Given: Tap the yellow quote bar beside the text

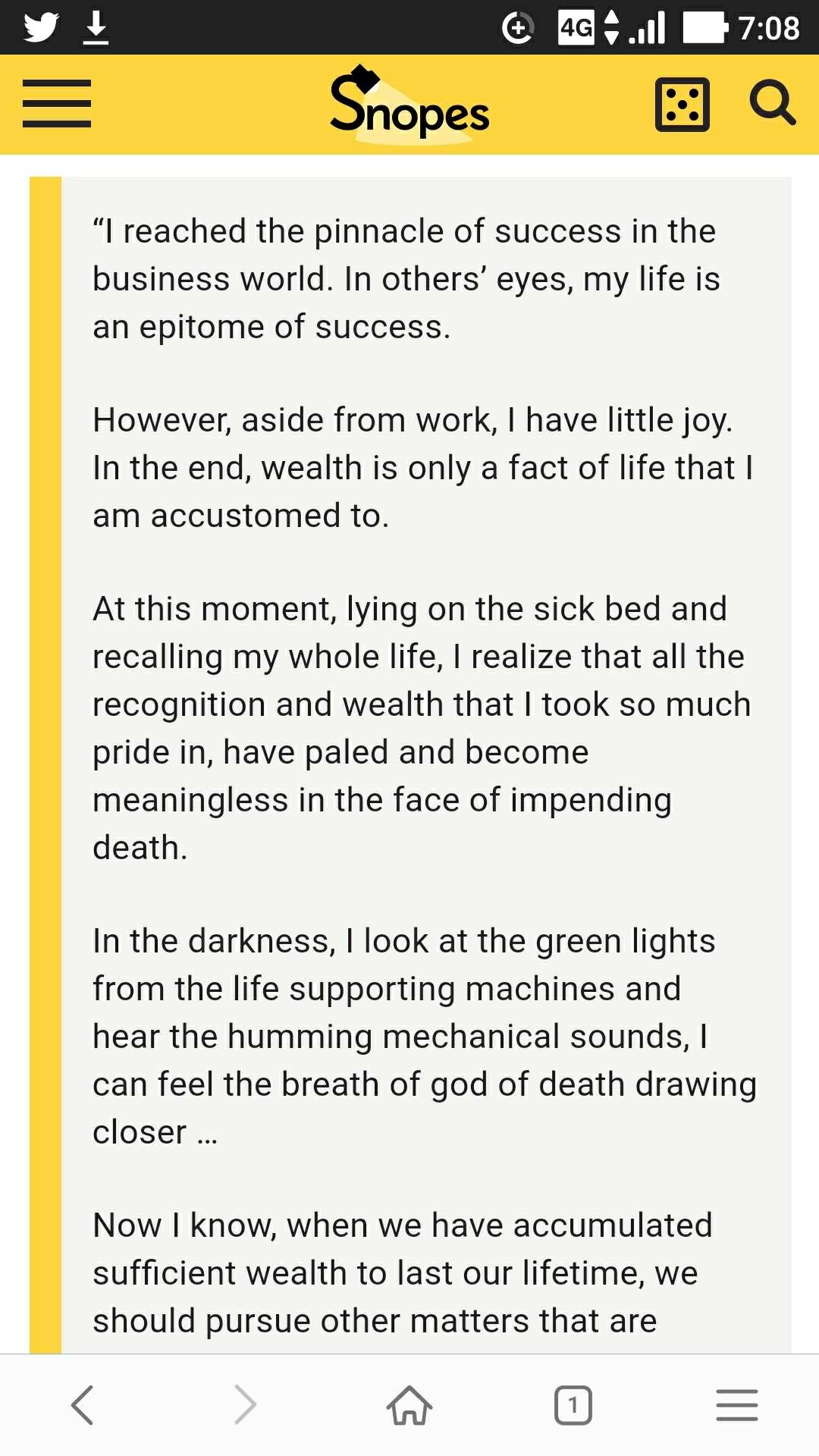Looking at the screenshot, I should (45, 765).
